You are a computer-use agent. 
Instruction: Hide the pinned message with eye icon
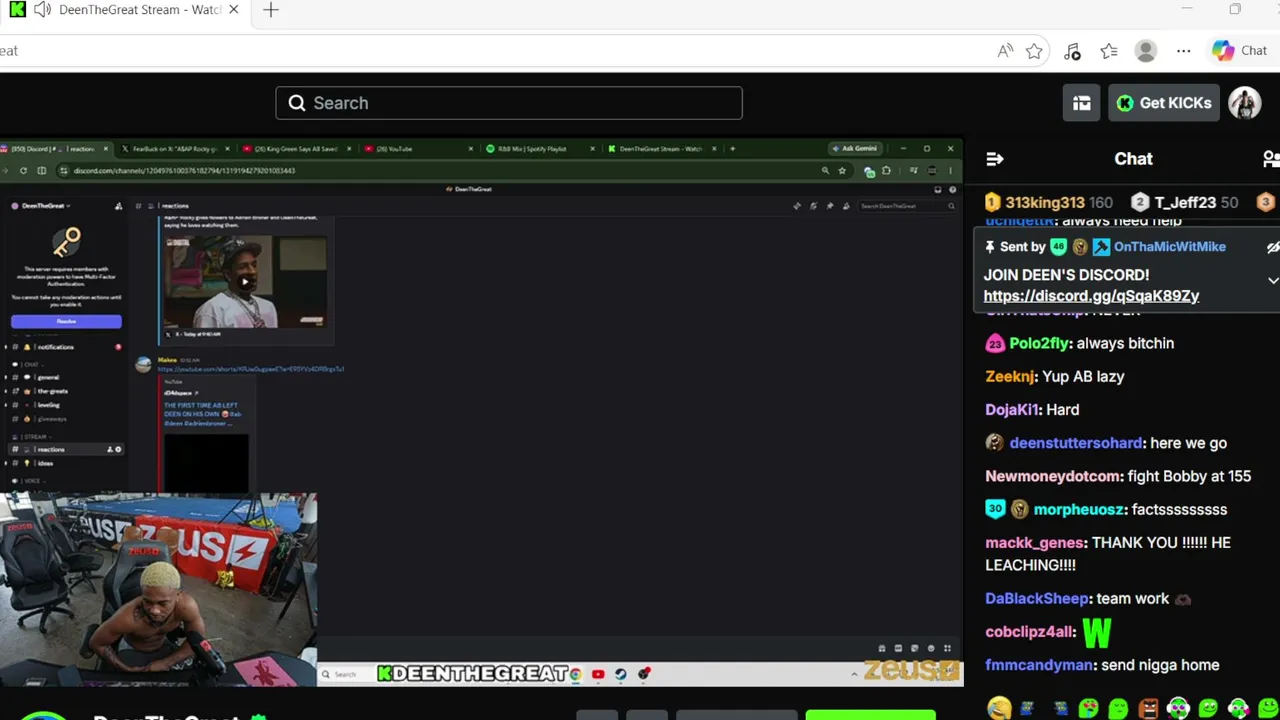point(1273,247)
